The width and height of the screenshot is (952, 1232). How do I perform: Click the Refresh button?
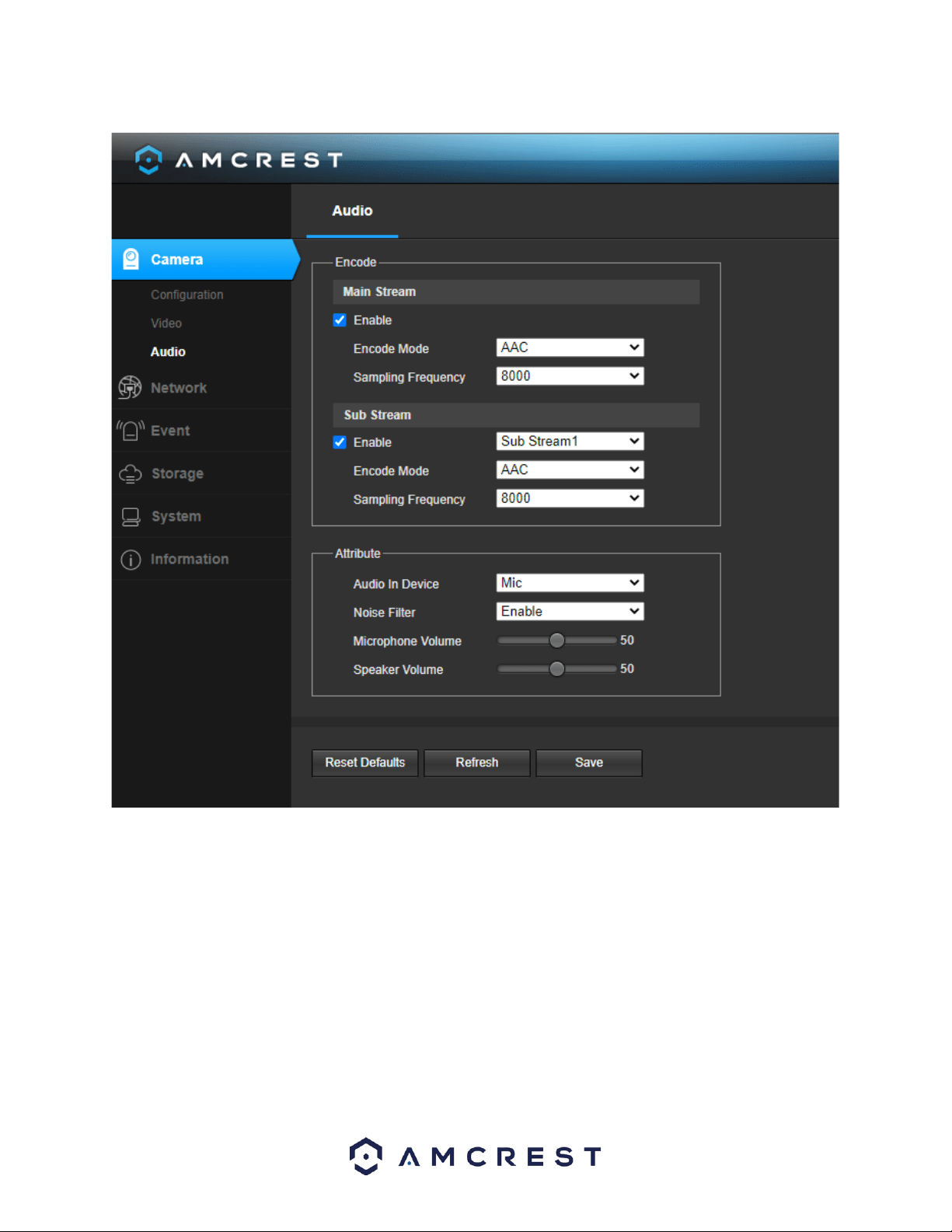point(477,763)
